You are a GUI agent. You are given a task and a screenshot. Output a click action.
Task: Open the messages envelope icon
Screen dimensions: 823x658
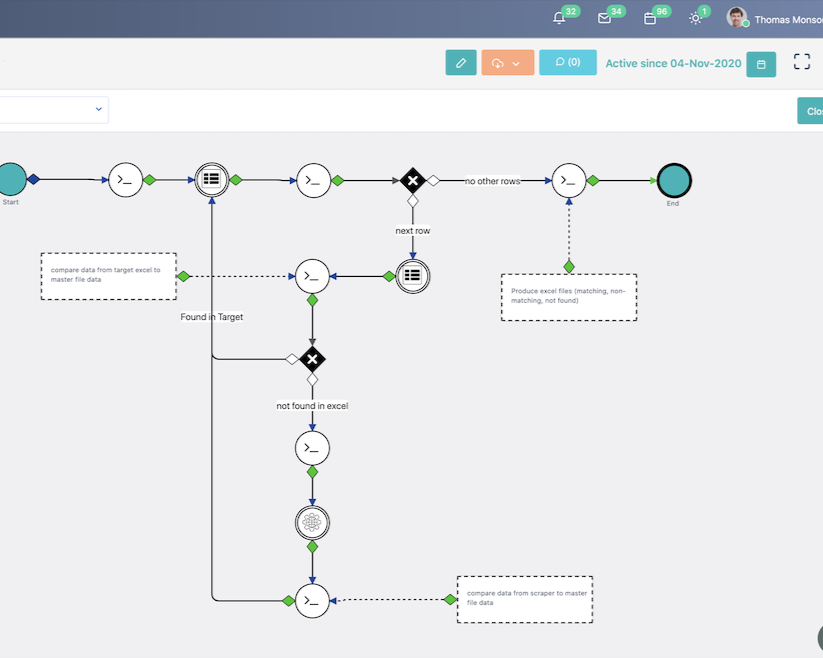pos(602,17)
